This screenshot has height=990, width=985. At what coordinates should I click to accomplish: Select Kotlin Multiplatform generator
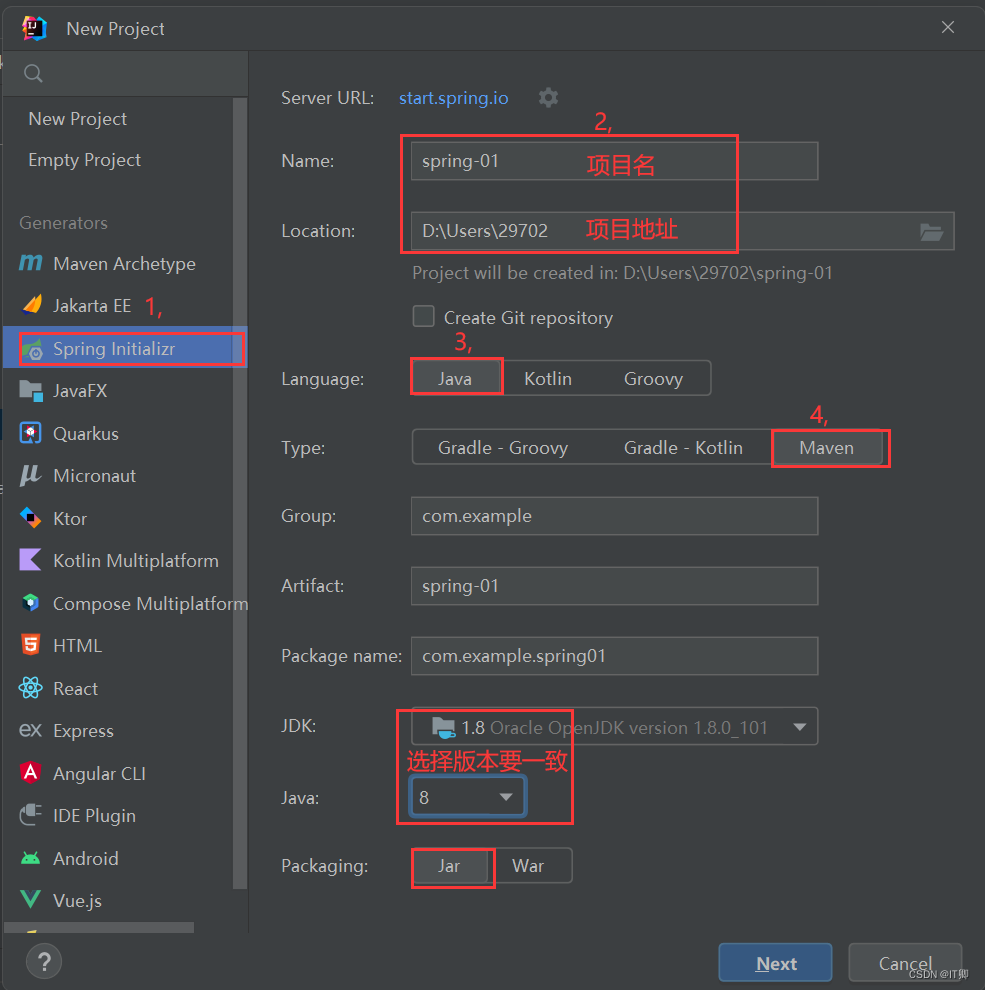(136, 561)
